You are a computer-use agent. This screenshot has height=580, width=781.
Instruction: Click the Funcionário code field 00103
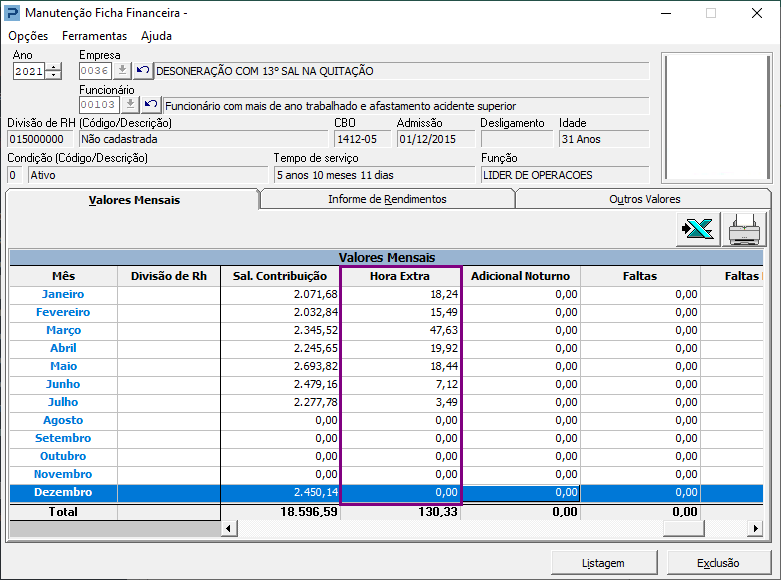[x=99, y=105]
